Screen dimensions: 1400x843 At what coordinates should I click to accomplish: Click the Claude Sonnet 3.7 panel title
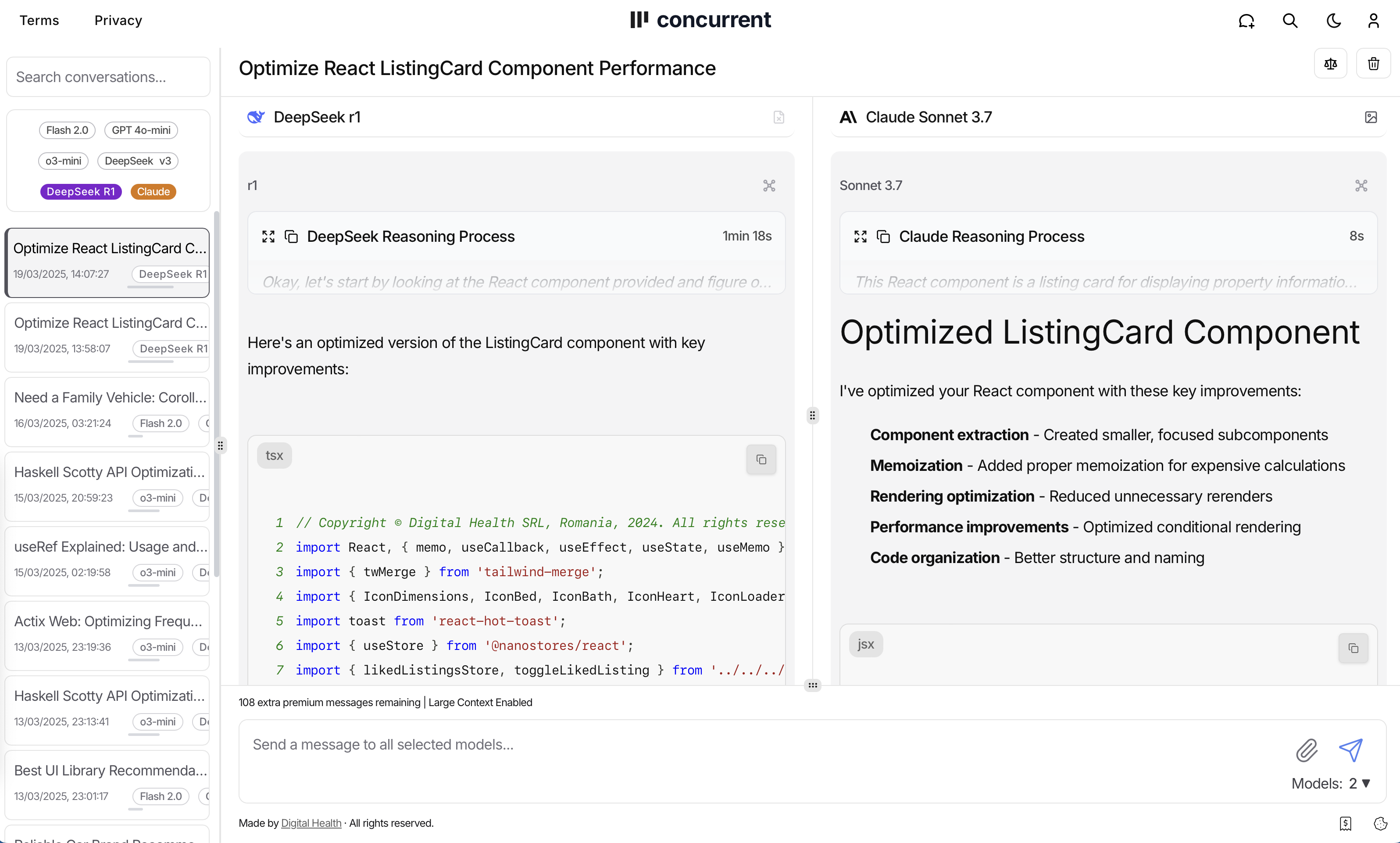[928, 117]
